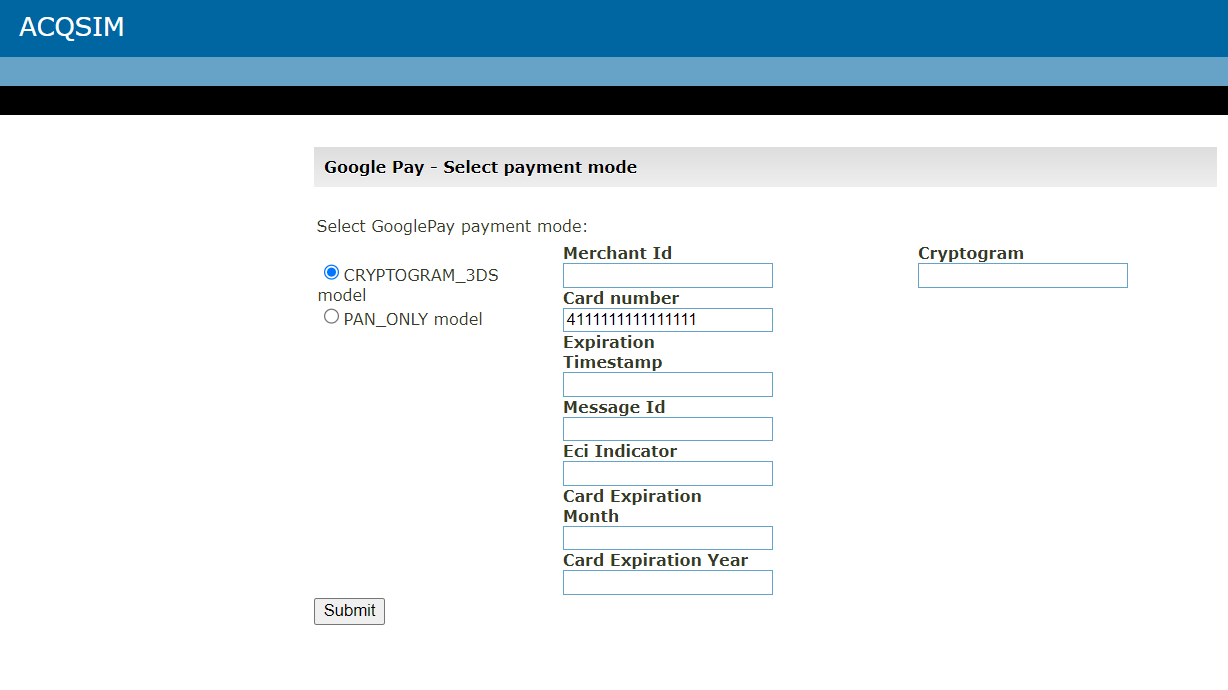
Task: Click the 'Message Id' label text
Action: (613, 407)
